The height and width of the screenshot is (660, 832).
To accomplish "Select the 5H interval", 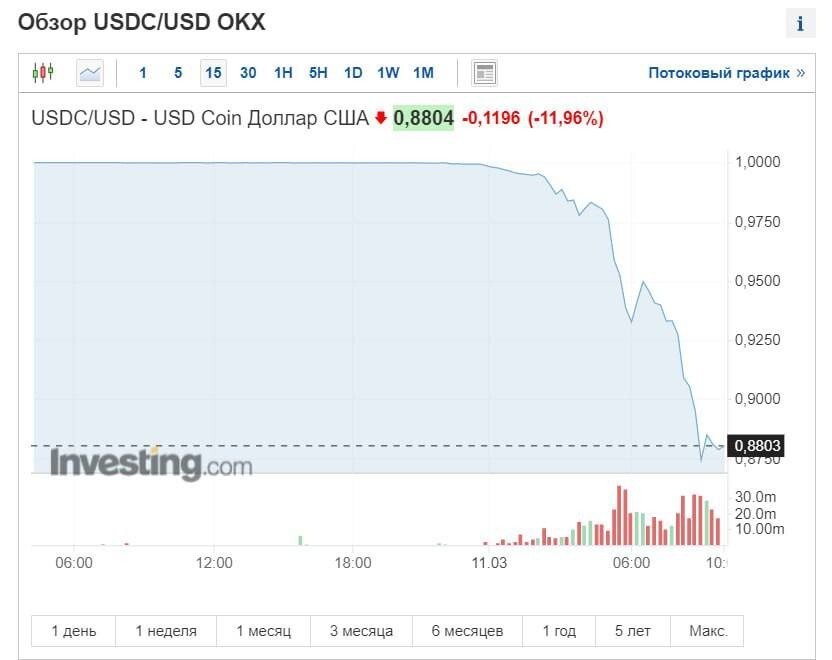I will [318, 72].
